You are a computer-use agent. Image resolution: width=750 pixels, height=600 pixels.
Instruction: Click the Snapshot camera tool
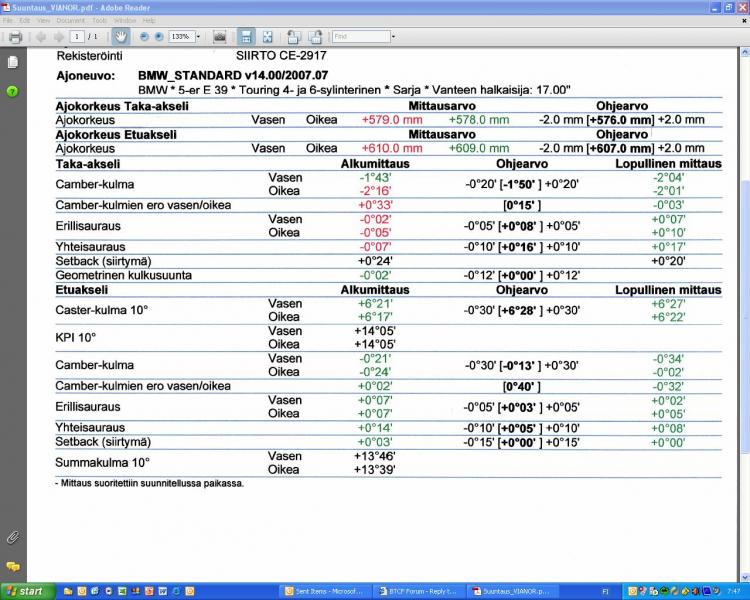[220, 36]
